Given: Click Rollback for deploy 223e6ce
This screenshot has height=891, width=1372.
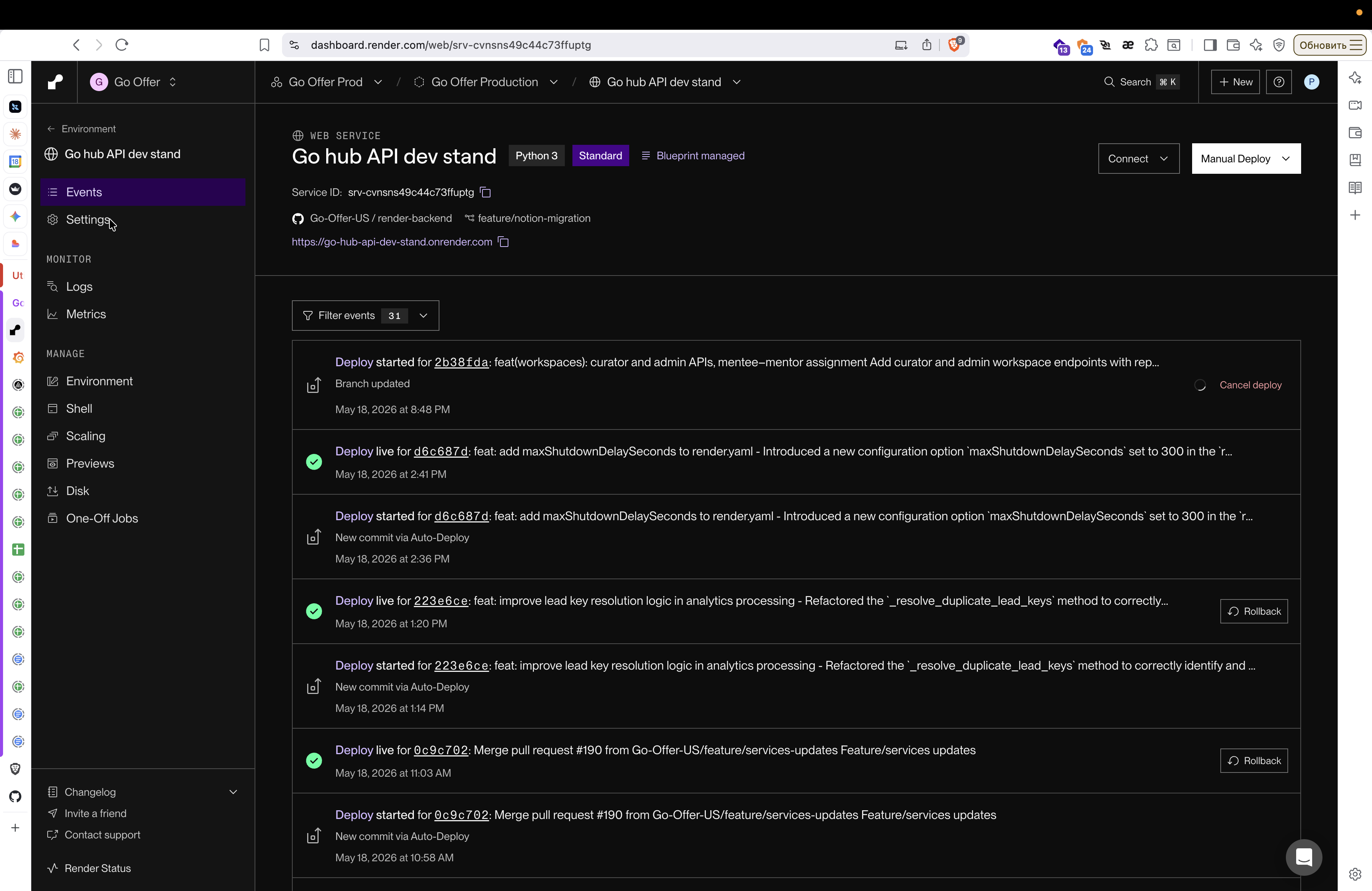Looking at the screenshot, I should pyautogui.click(x=1254, y=612).
